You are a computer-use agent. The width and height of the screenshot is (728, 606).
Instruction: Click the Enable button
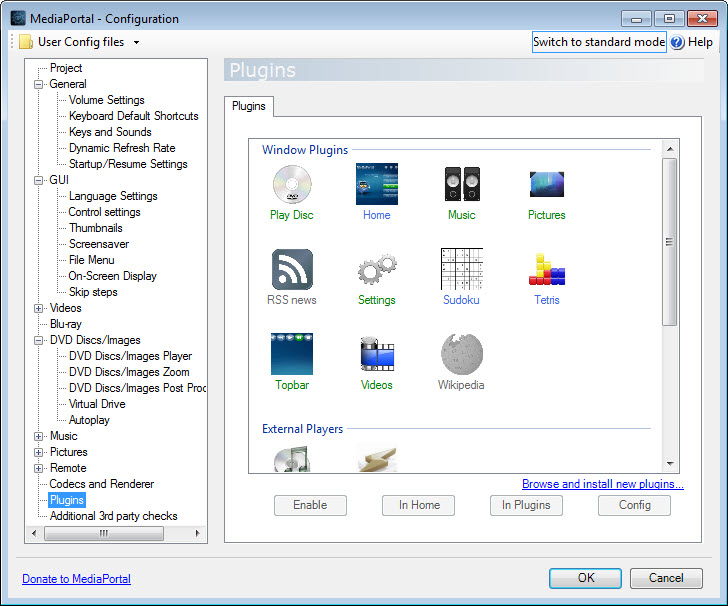[x=310, y=505]
